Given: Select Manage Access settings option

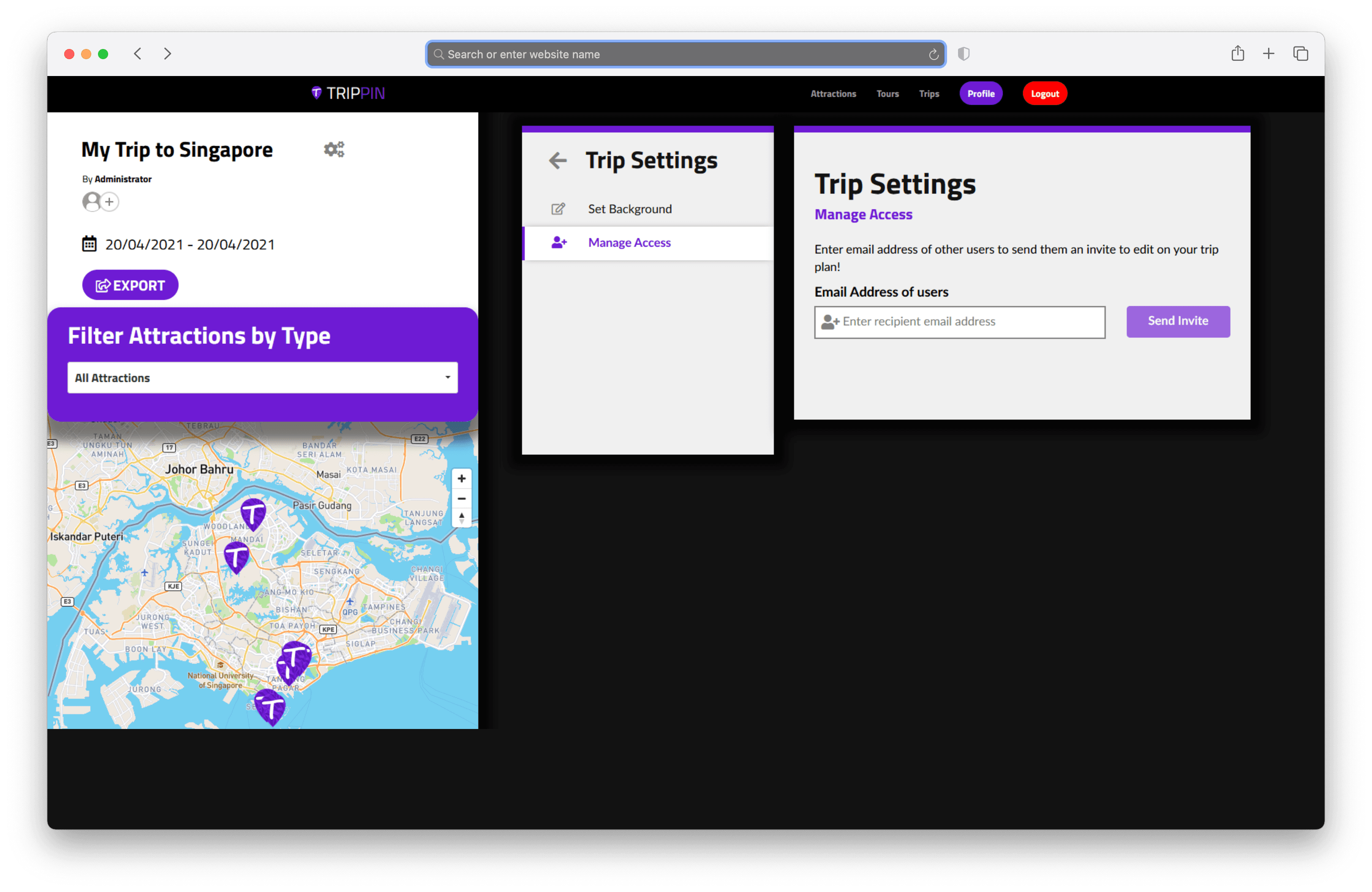Looking at the screenshot, I should (629, 242).
